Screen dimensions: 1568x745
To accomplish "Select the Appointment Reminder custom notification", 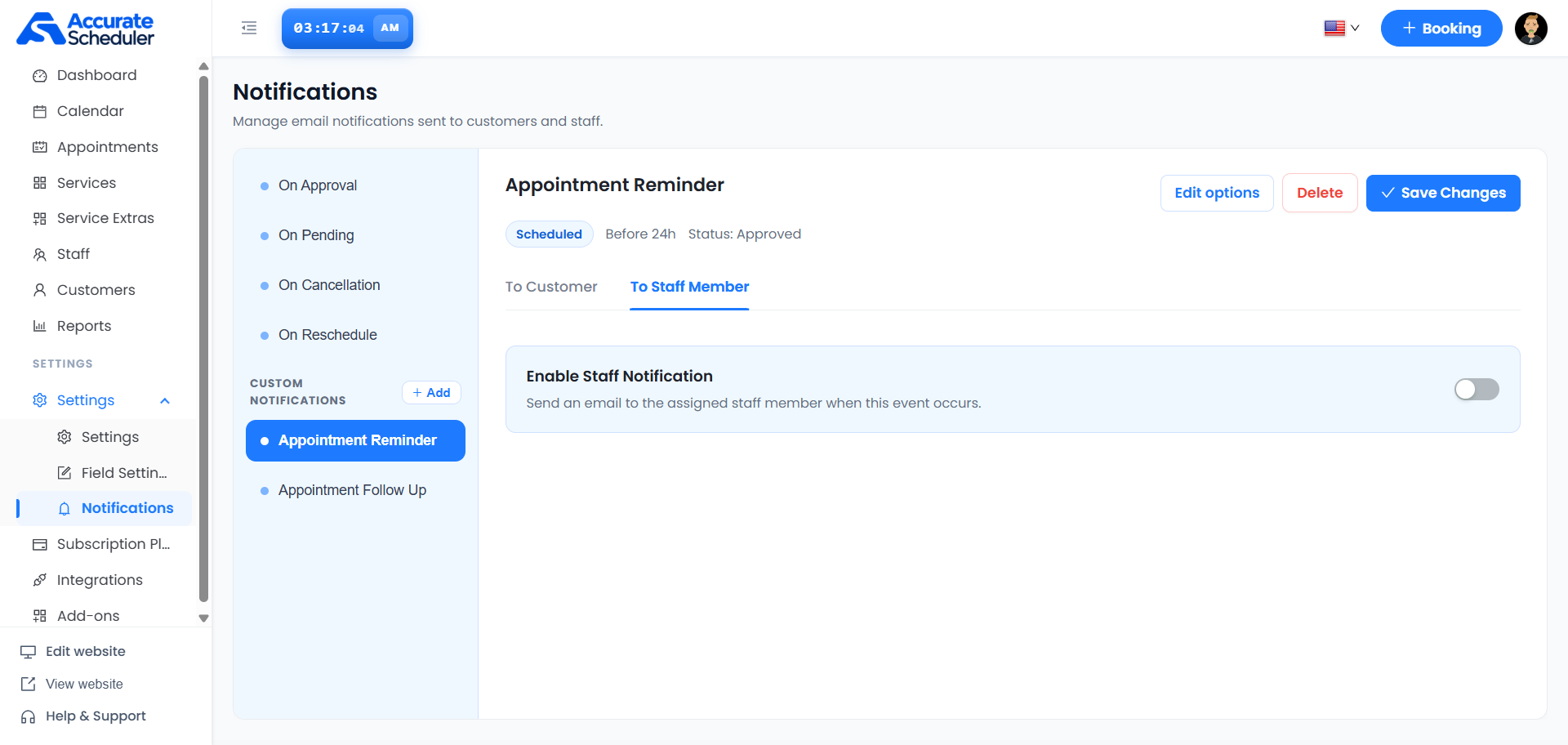I will tap(355, 441).
